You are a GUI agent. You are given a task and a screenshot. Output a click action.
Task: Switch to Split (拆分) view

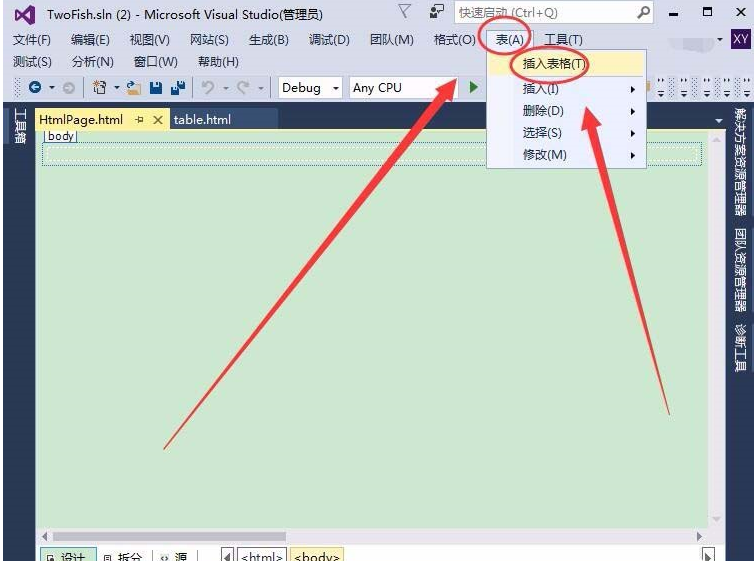tap(124, 555)
